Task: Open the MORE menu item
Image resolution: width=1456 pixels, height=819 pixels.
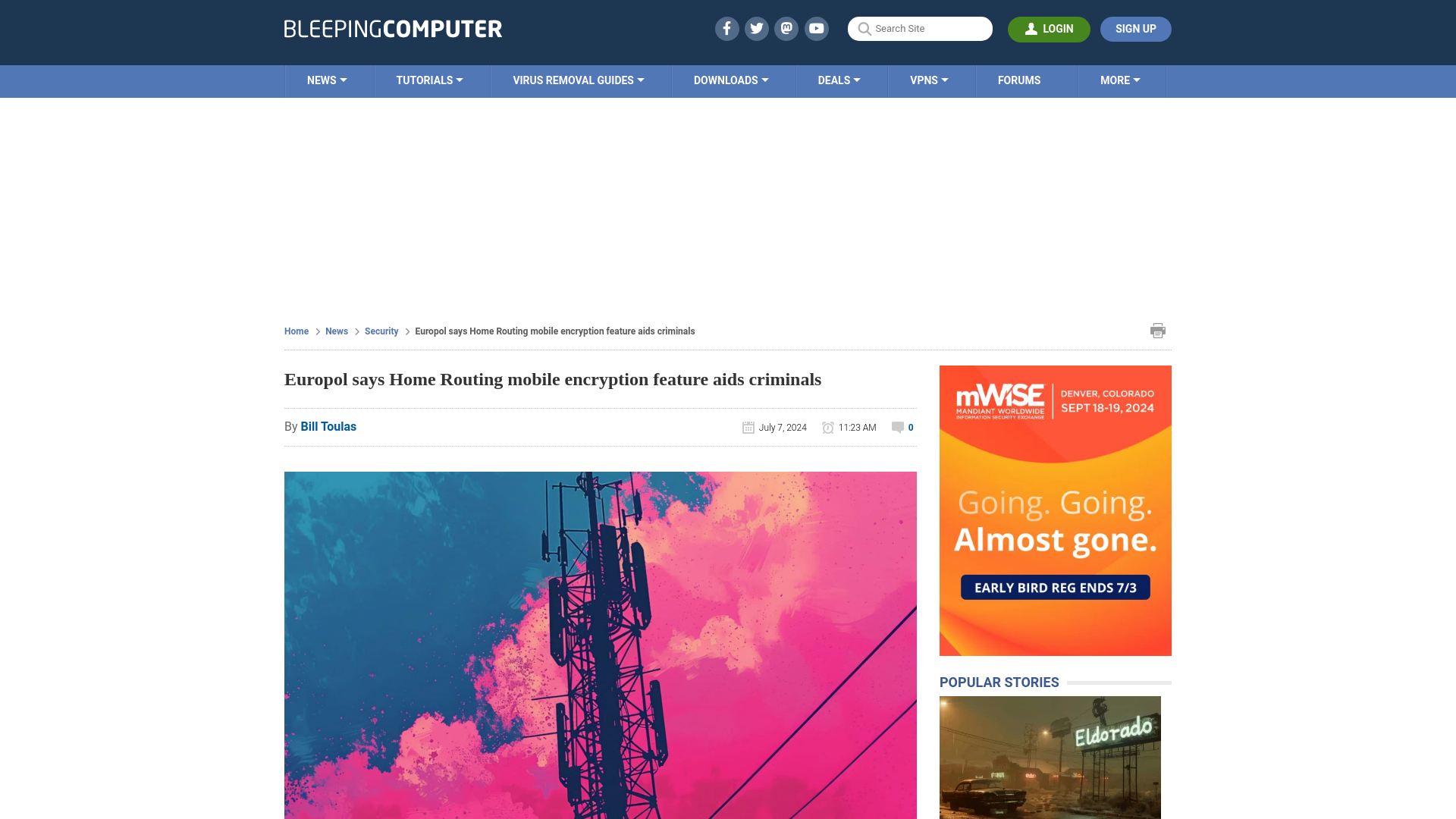Action: click(x=1121, y=80)
